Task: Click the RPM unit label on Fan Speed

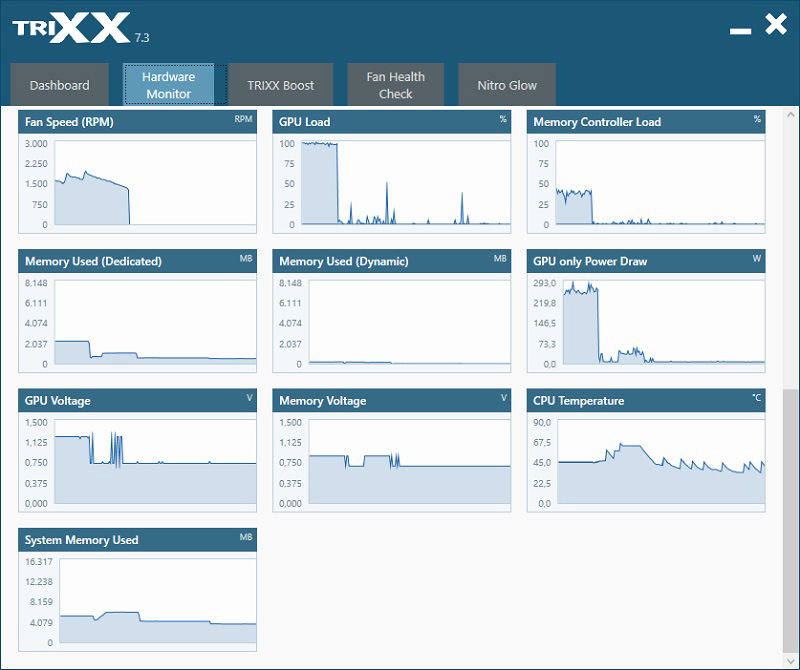Action: point(243,119)
